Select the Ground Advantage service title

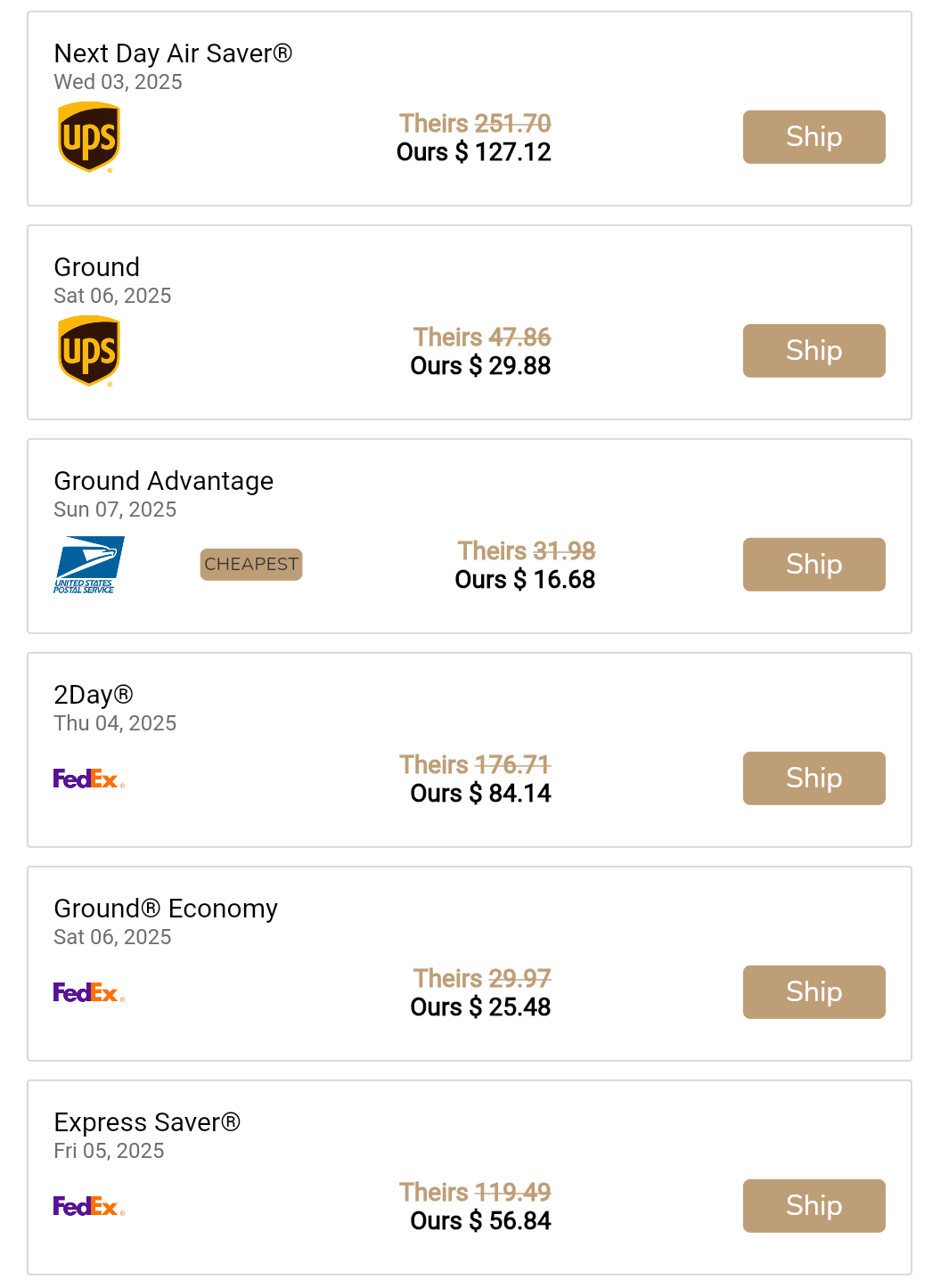(x=164, y=481)
